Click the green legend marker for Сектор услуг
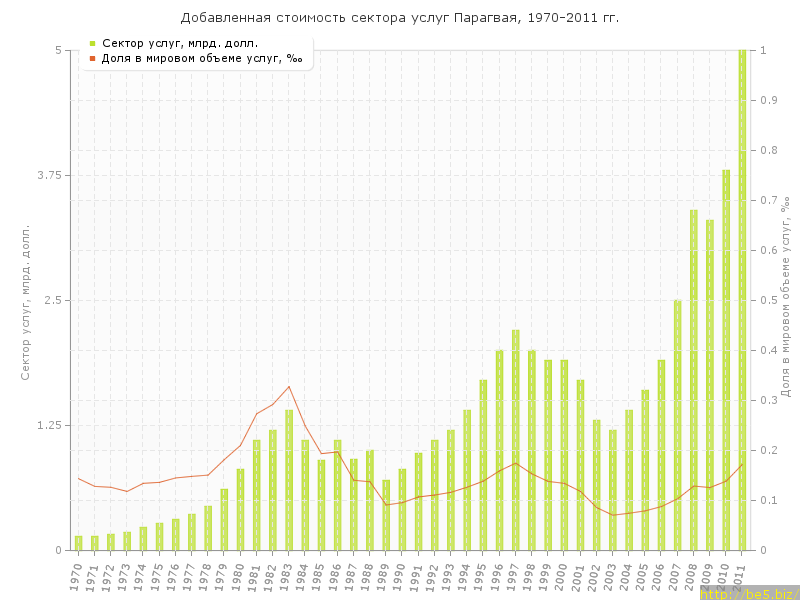 [x=92, y=43]
